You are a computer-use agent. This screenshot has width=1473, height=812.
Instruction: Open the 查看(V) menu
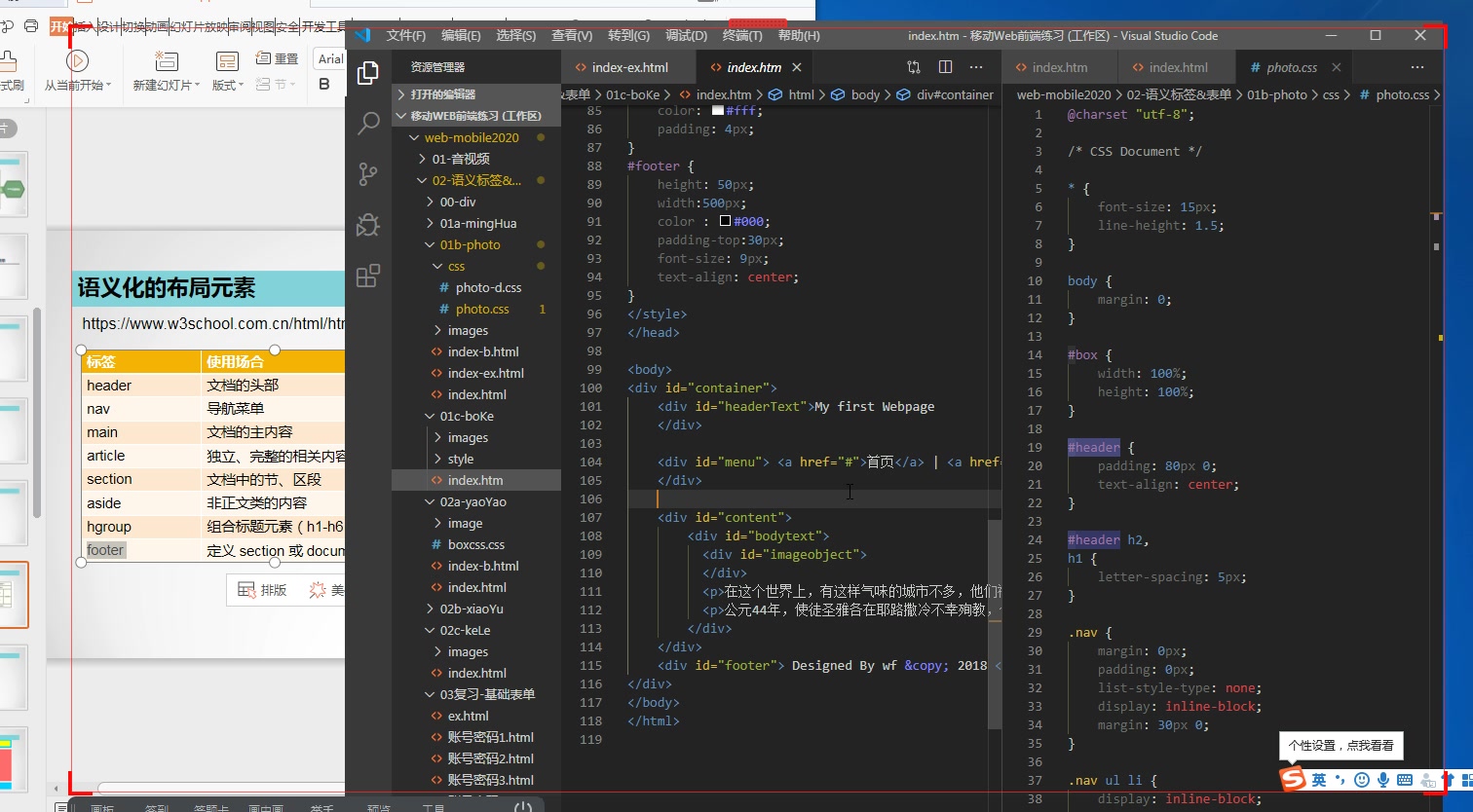point(572,35)
